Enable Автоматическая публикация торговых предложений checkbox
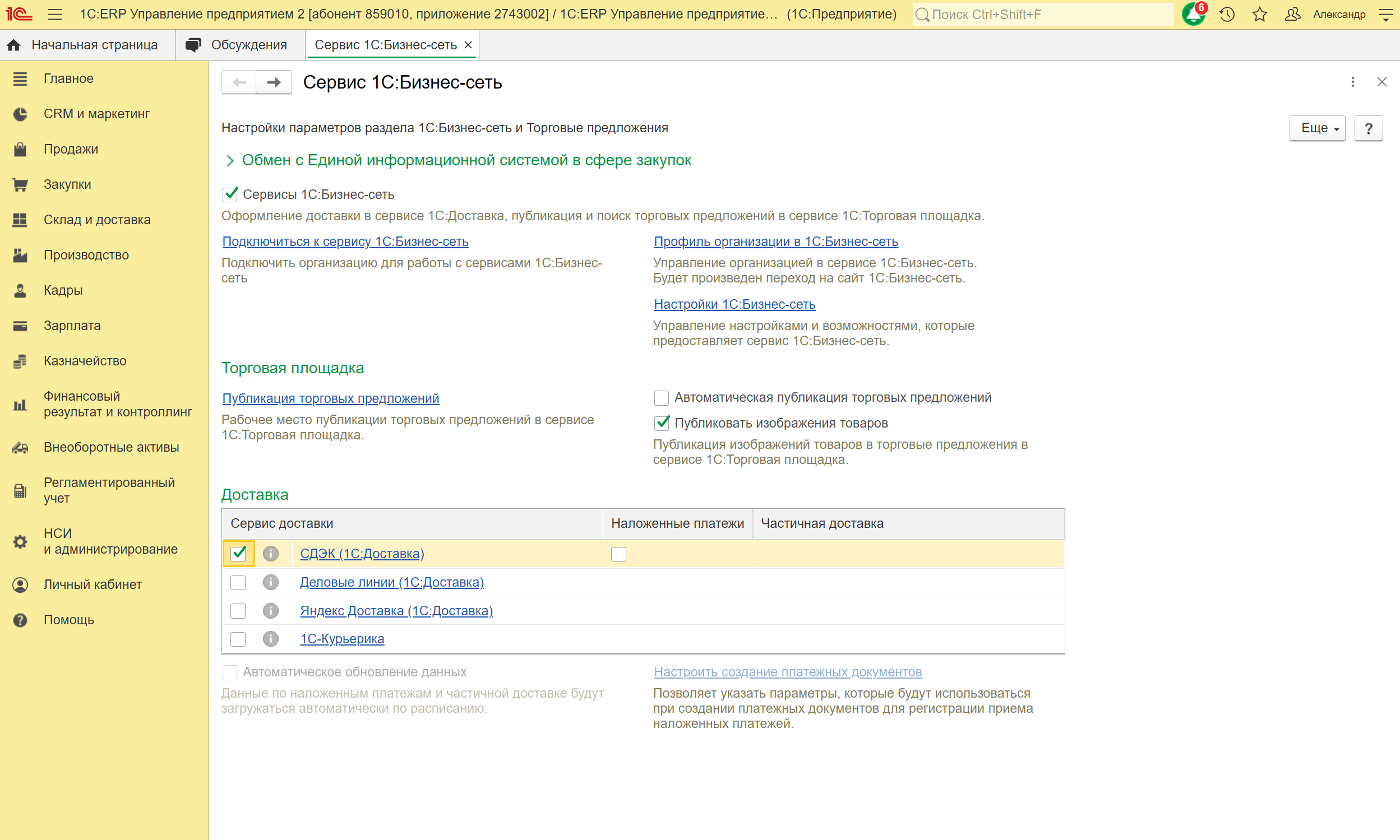1400x840 pixels. 662,398
